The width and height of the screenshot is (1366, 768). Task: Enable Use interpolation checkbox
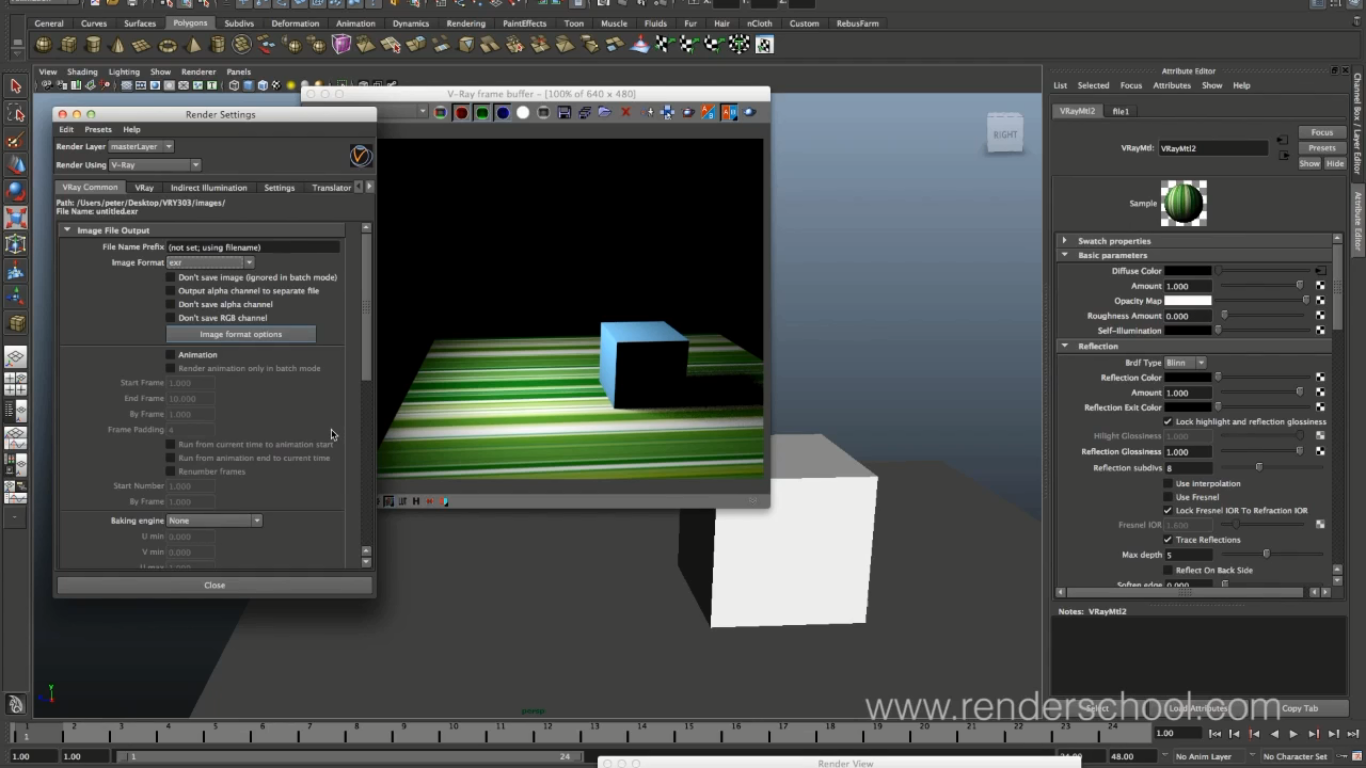[1168, 484]
